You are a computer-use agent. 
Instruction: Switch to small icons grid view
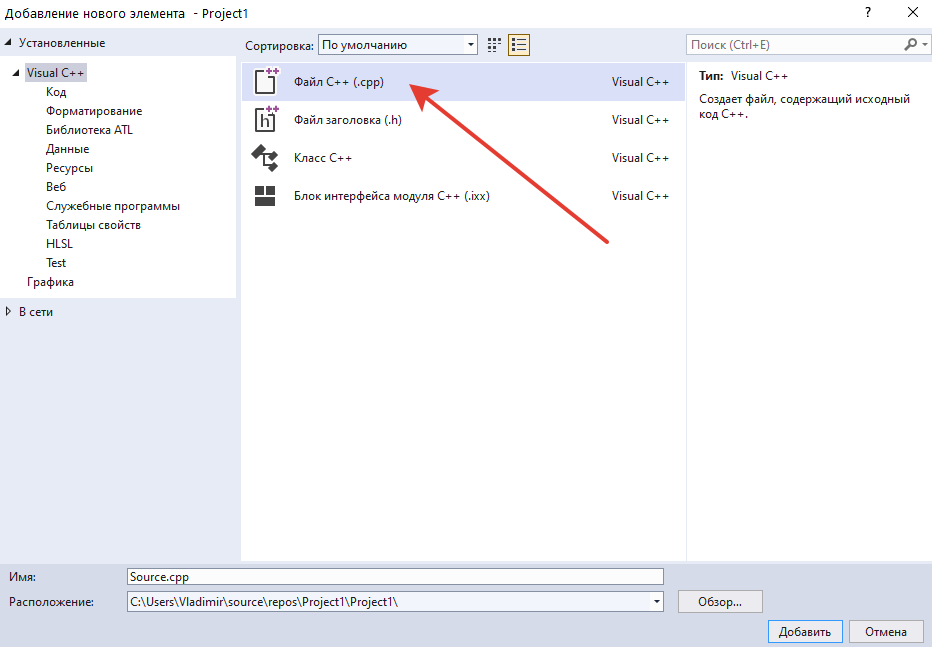coord(494,45)
